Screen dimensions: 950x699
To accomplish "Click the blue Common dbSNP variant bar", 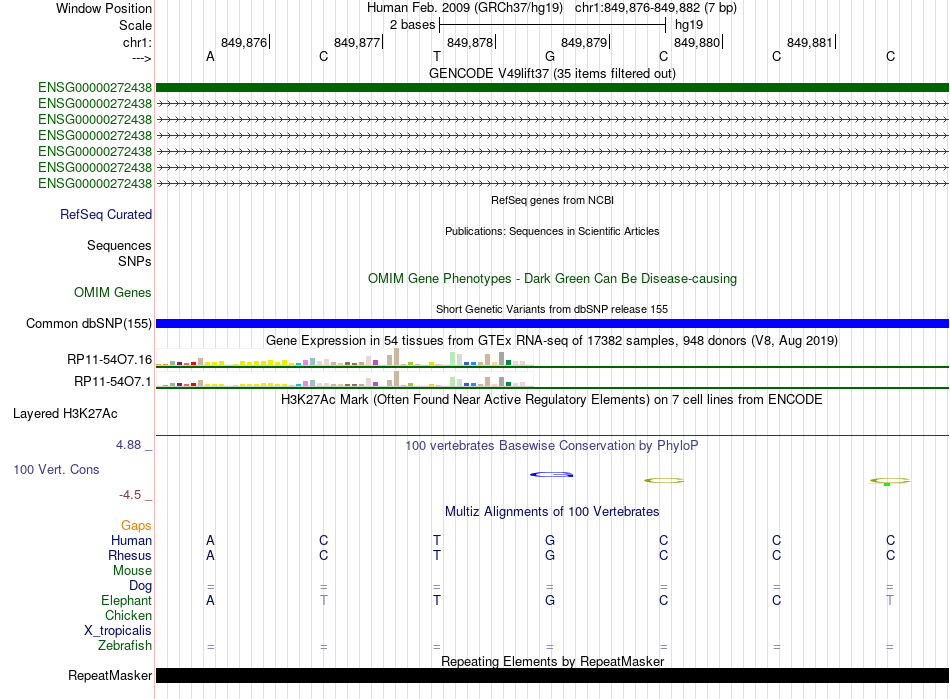I will (x=552, y=323).
